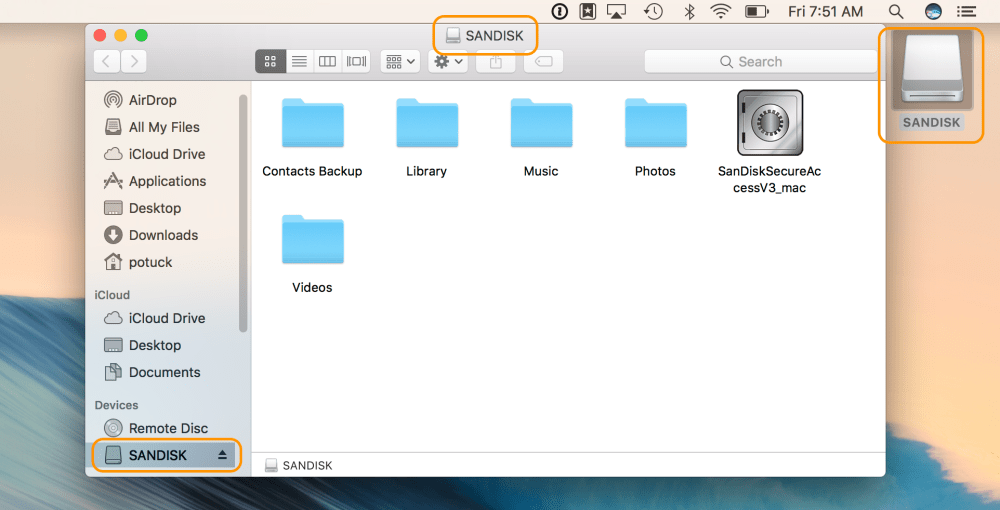The image size is (1000, 510).
Task: Go back with the left arrow button
Action: [107, 62]
